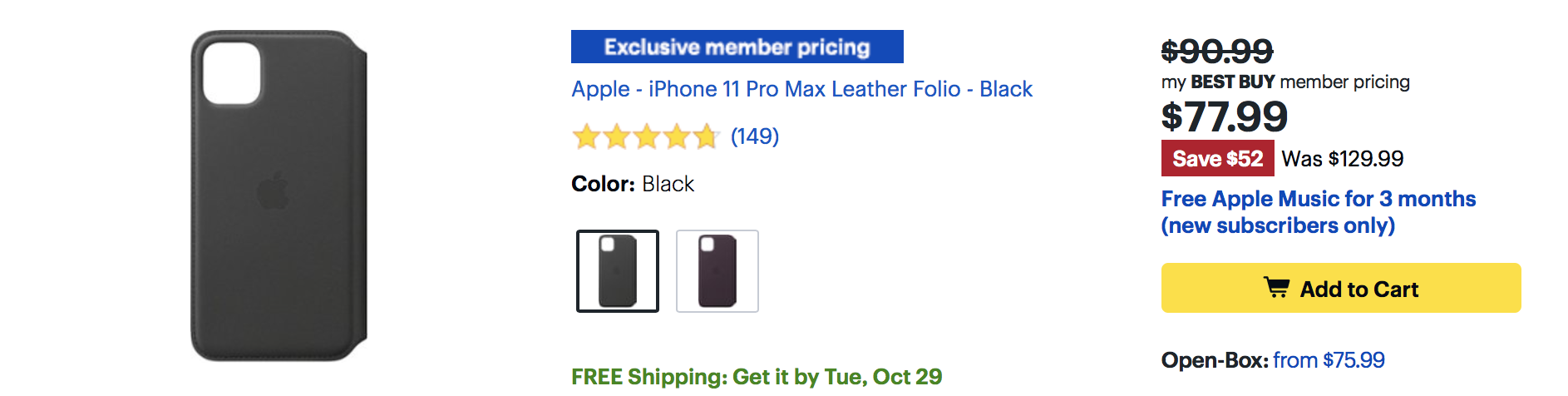Click the FREE Shipping delivery date text
1568x396 pixels.
point(756,377)
